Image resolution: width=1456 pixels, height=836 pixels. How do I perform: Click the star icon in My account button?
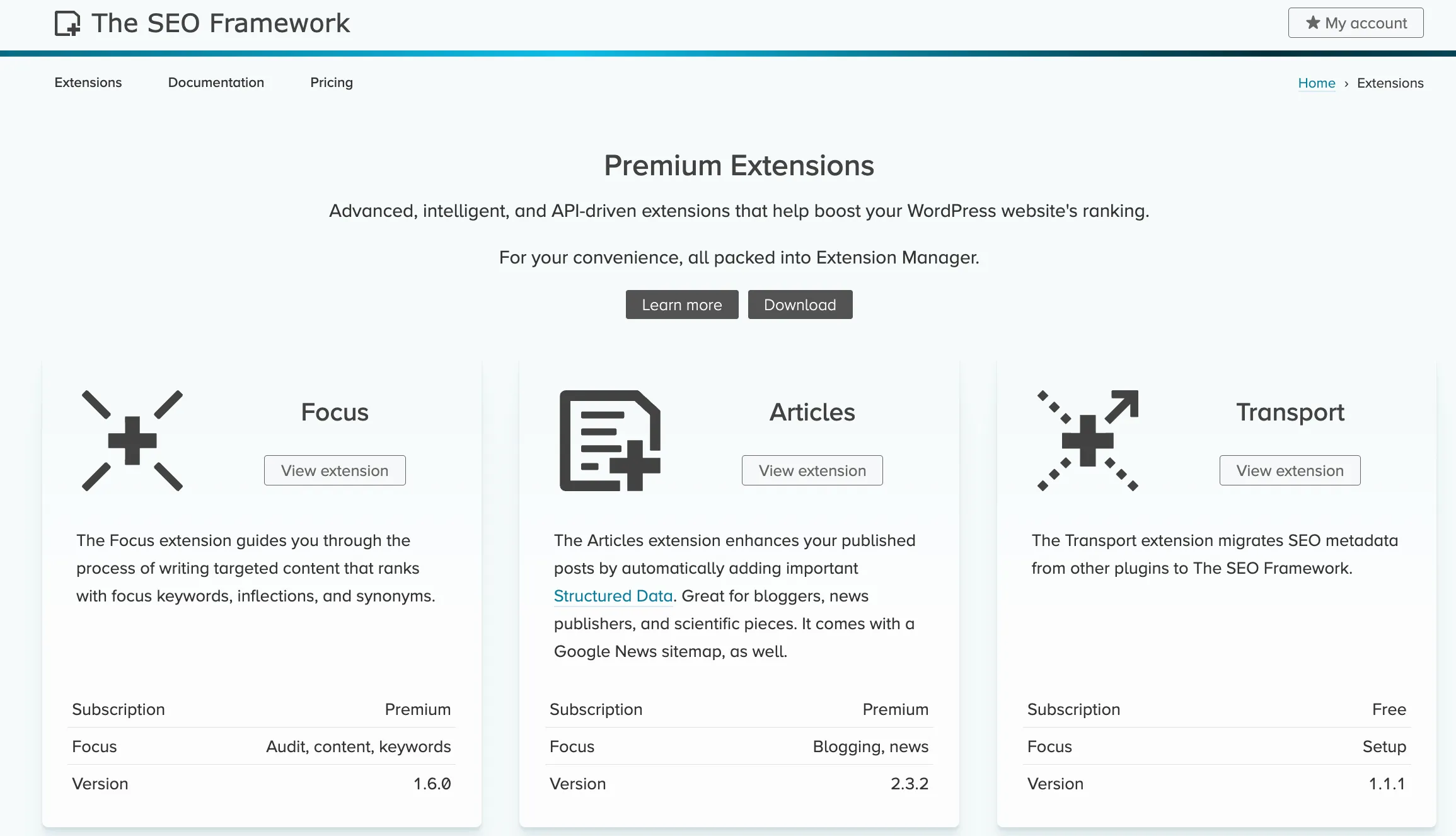tap(1312, 23)
